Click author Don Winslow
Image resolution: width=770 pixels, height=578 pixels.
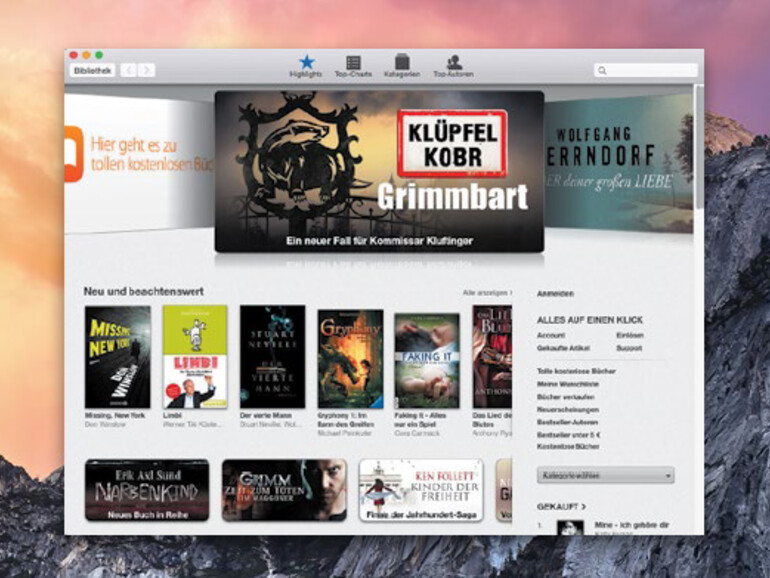tap(105, 424)
